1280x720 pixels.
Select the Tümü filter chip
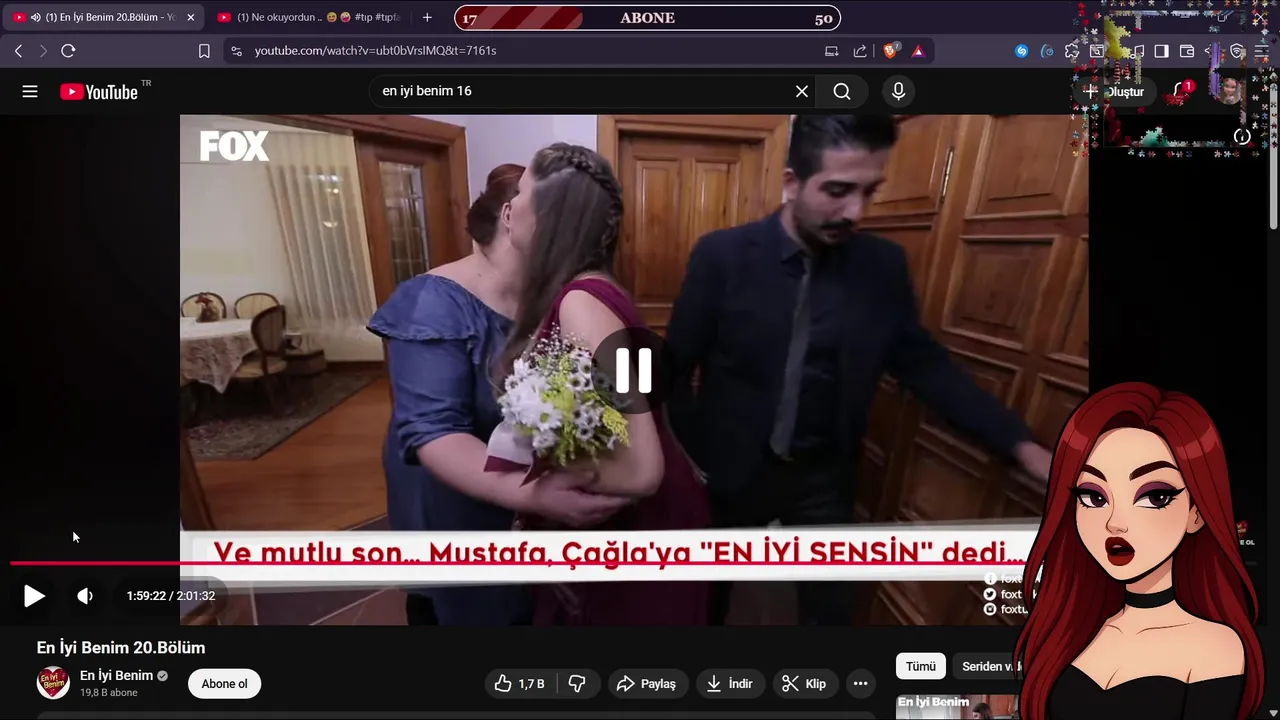pos(921,667)
